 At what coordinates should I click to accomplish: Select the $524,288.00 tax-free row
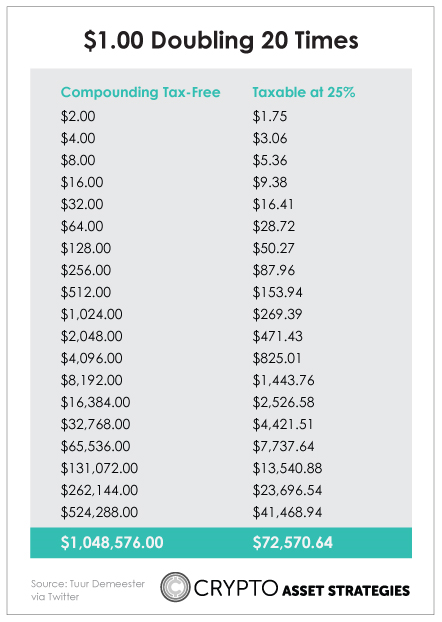pos(99,512)
